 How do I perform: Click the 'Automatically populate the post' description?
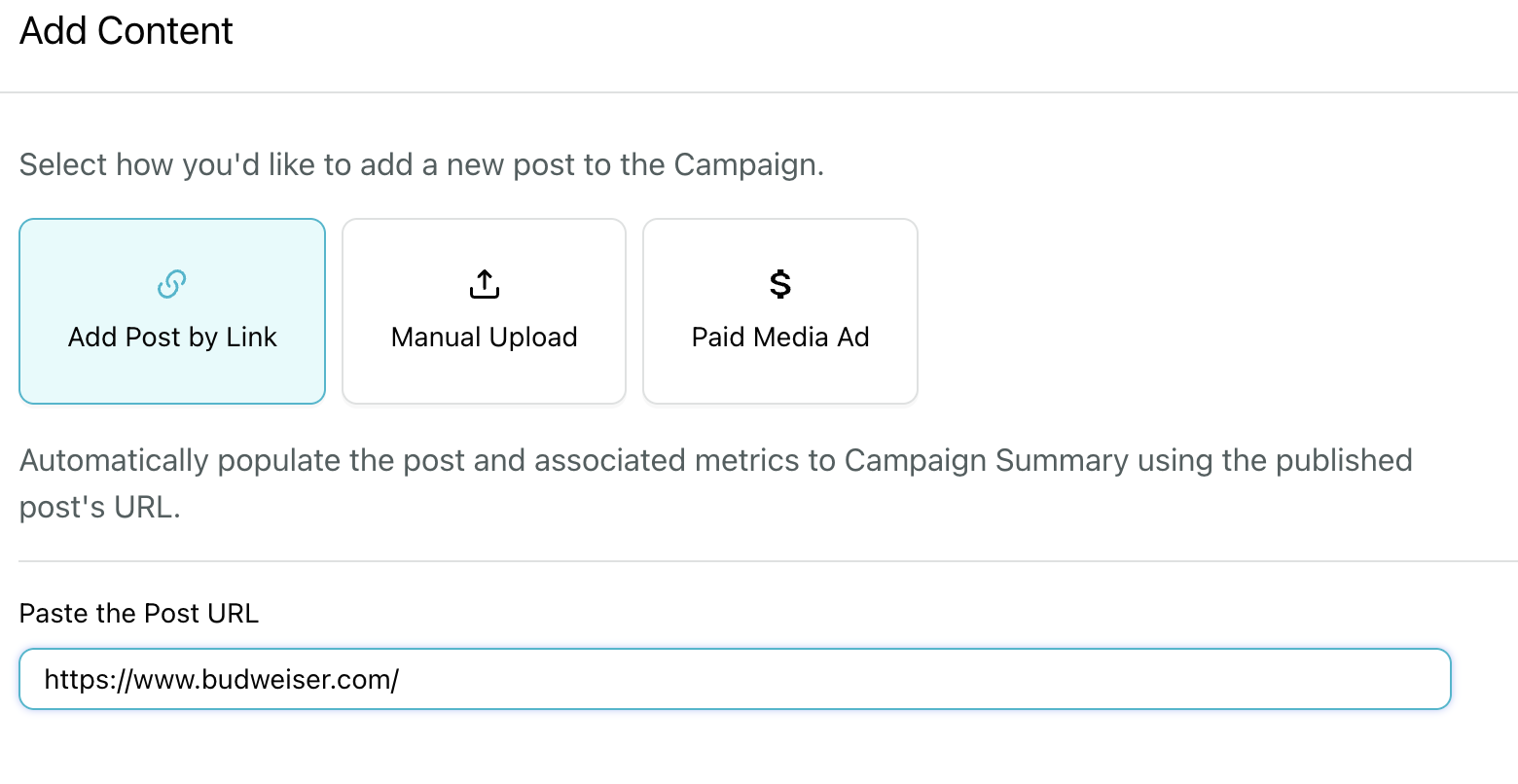[292, 460]
